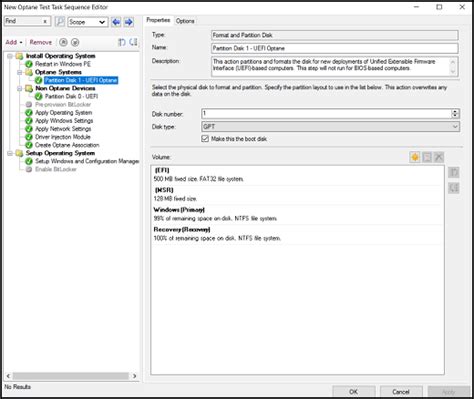Click the Cancel button
Screen dimensions: 474x399
[x=401, y=392]
